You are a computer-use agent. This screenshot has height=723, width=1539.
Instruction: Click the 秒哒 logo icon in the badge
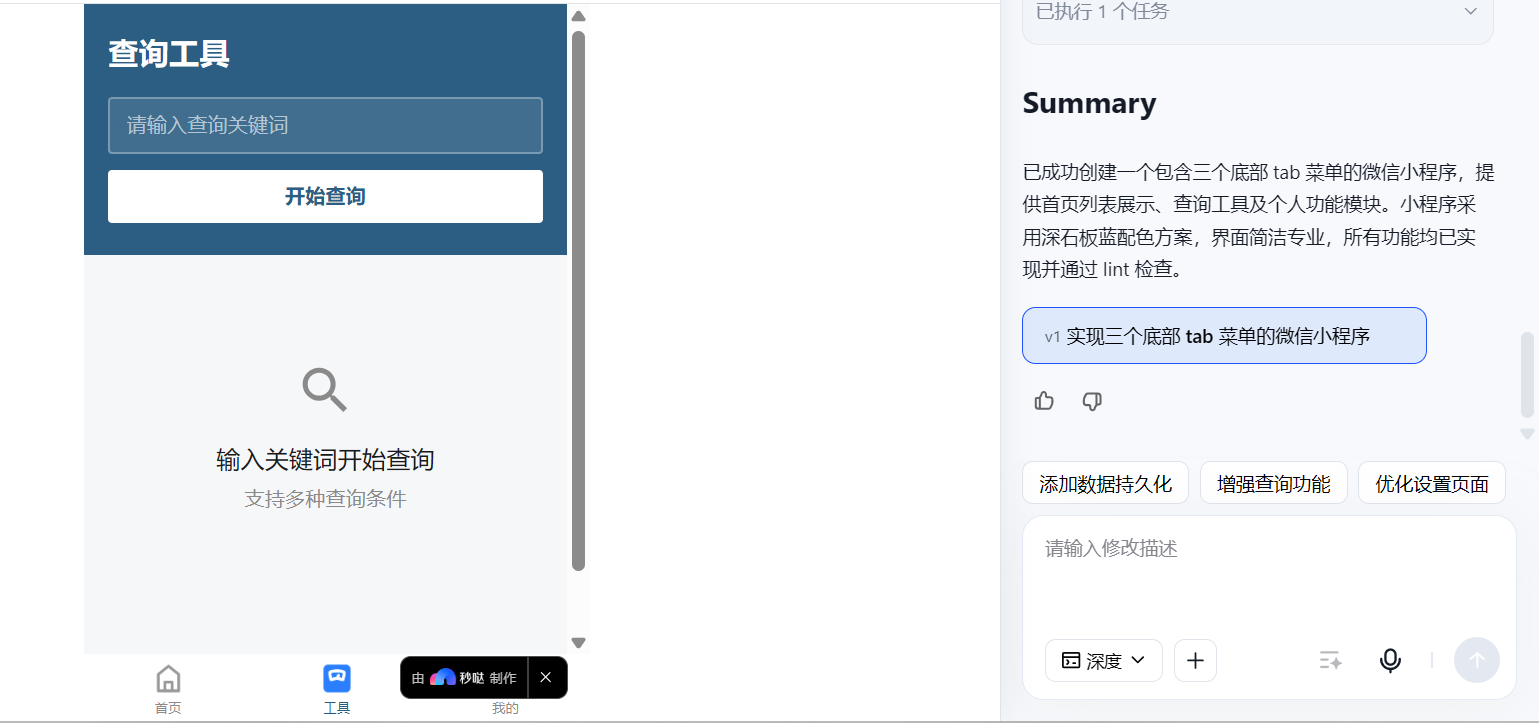click(441, 677)
